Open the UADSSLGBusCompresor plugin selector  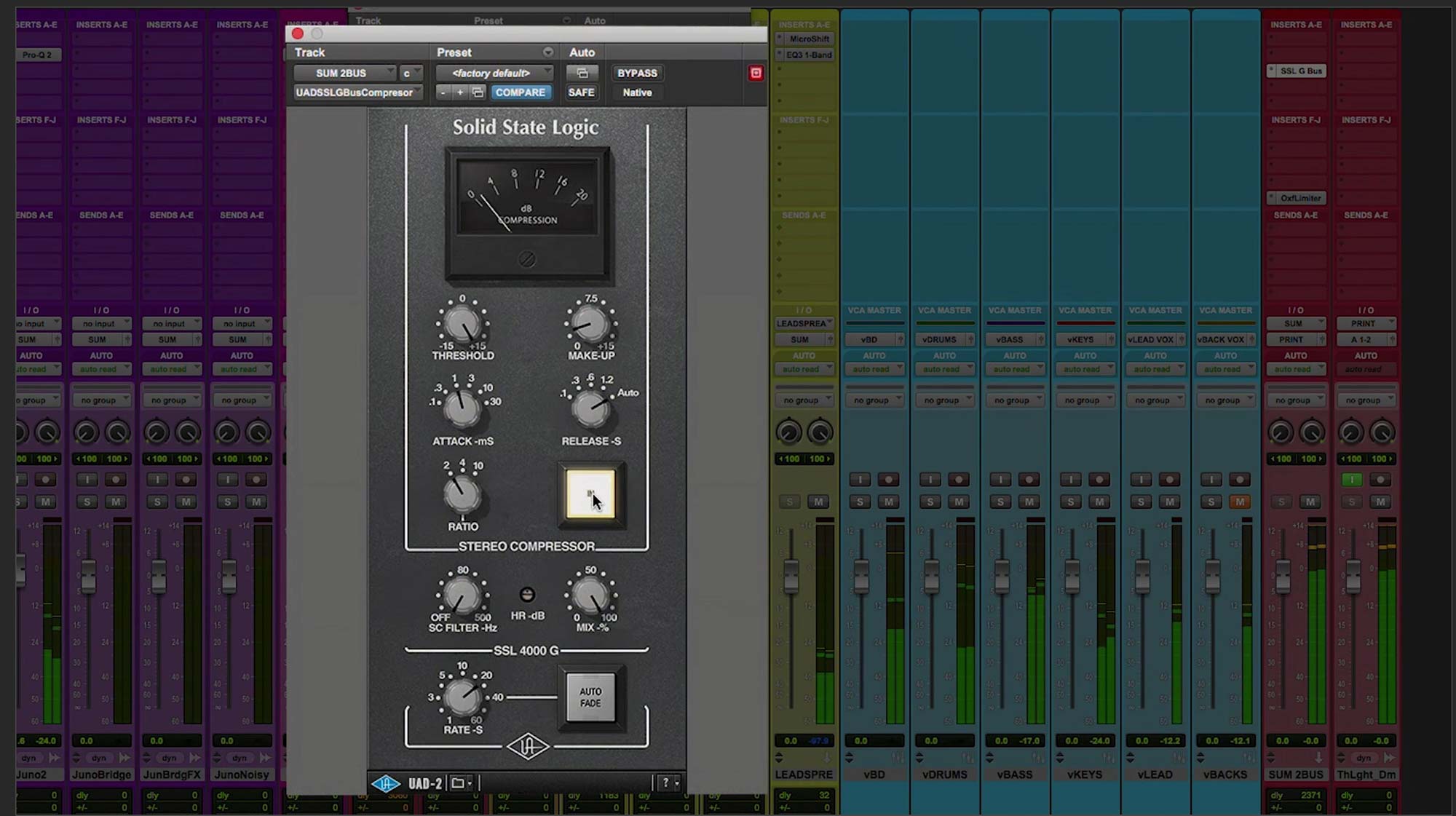357,92
